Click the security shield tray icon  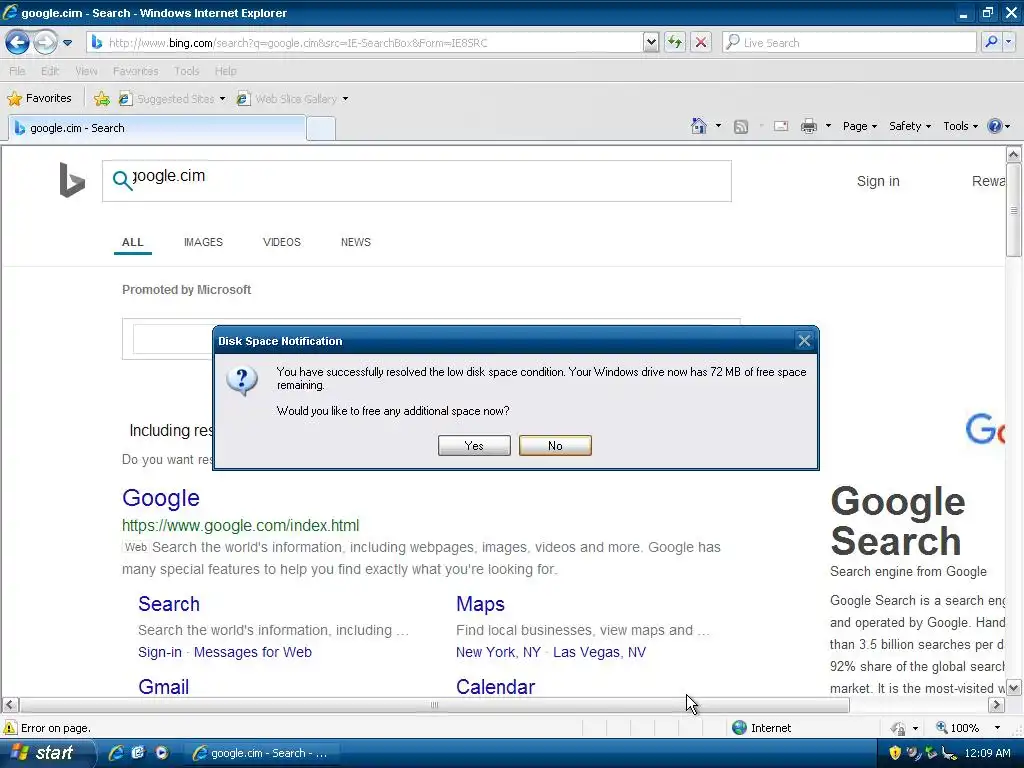point(895,753)
